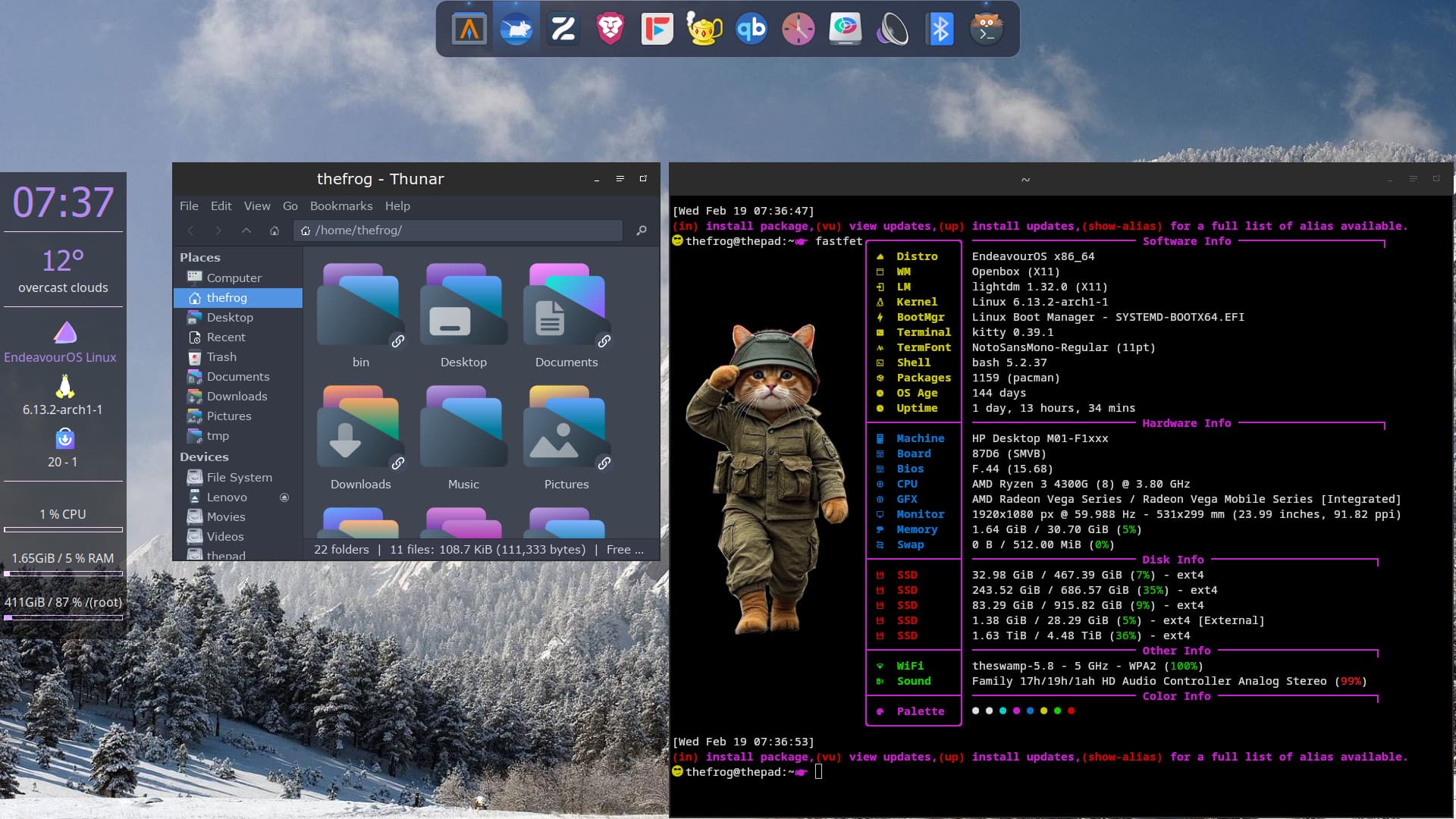Open the disk image tool dock icon
Viewport: 1456px width, 819px height.
(846, 30)
